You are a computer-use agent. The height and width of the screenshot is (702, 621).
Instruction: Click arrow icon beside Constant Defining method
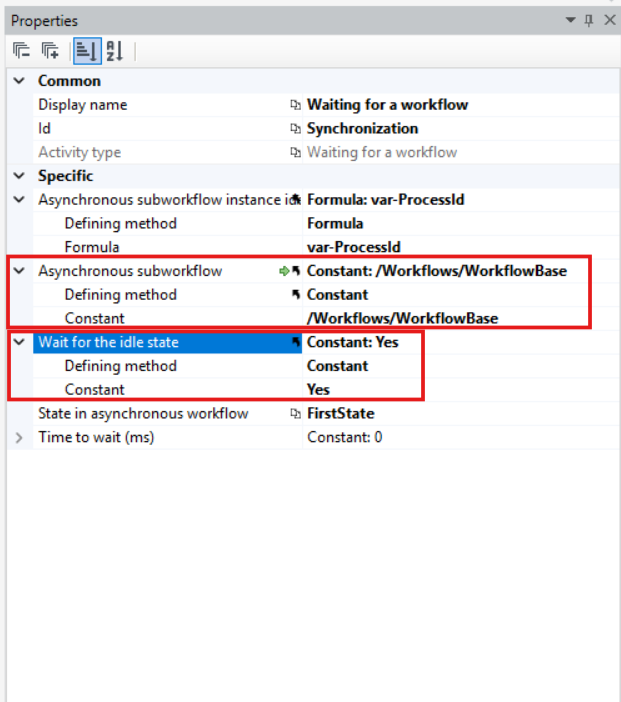[296, 295]
